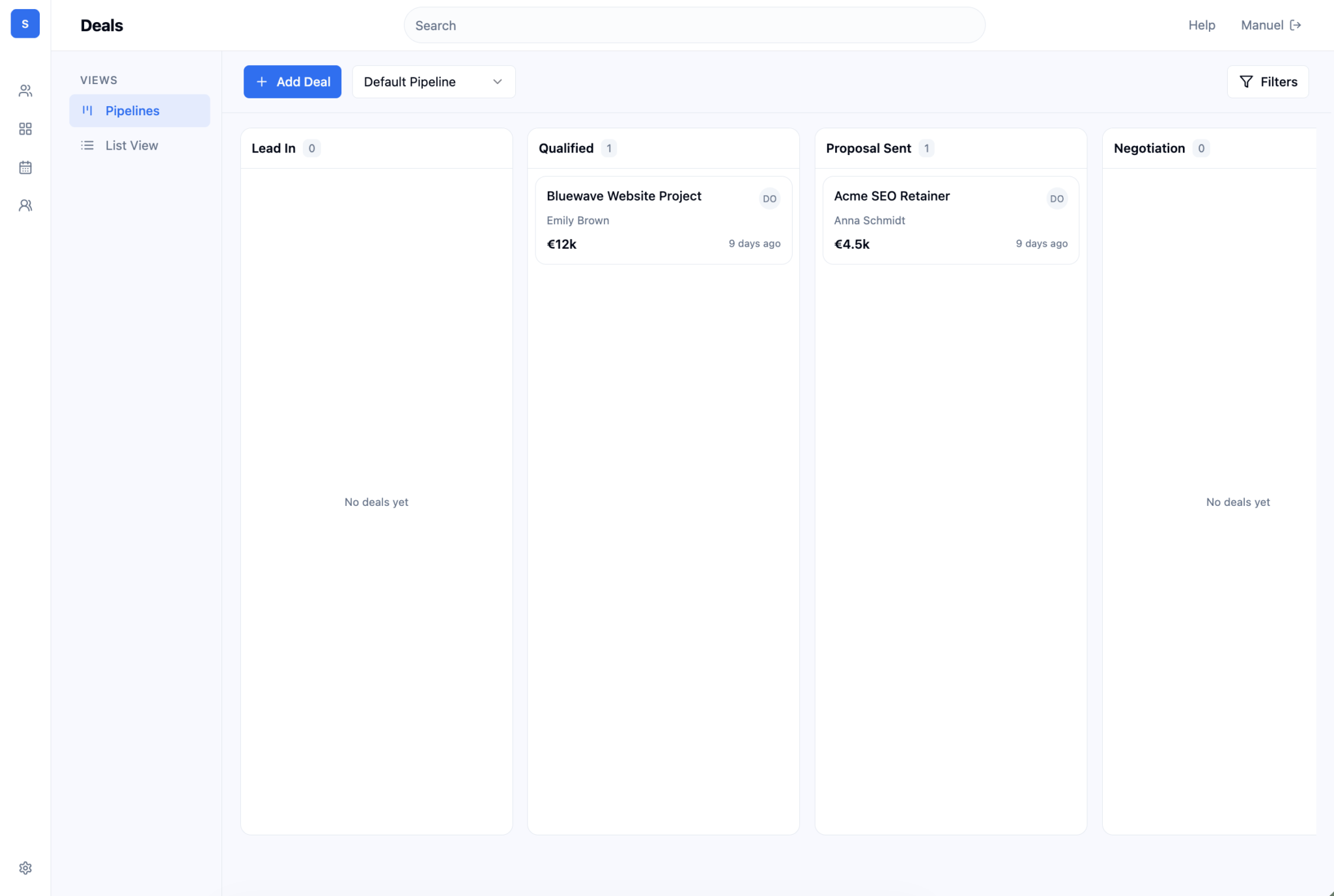Open the calendar icon in sidebar
Screen dimensions: 1334x896
click(25, 167)
